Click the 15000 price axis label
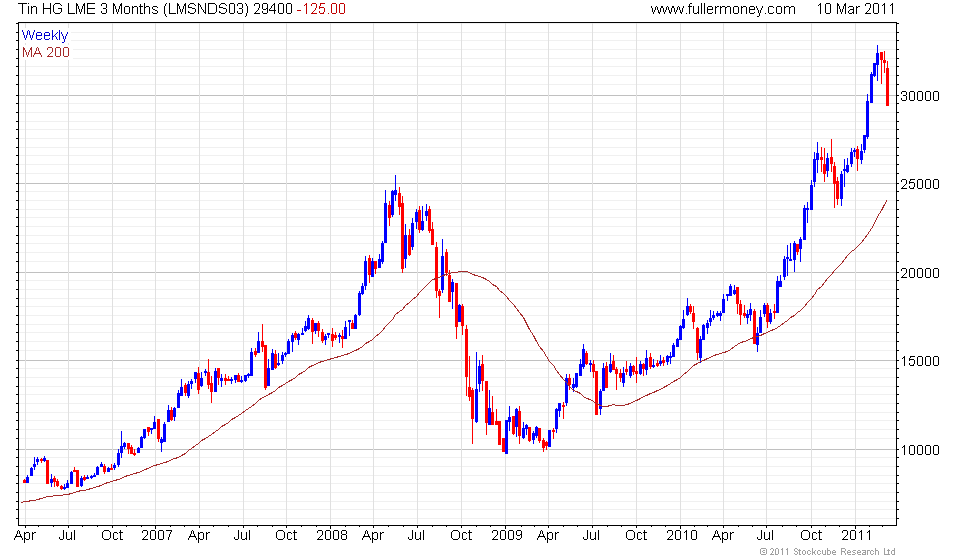Image resolution: width=980 pixels, height=560 pixels. click(x=919, y=361)
